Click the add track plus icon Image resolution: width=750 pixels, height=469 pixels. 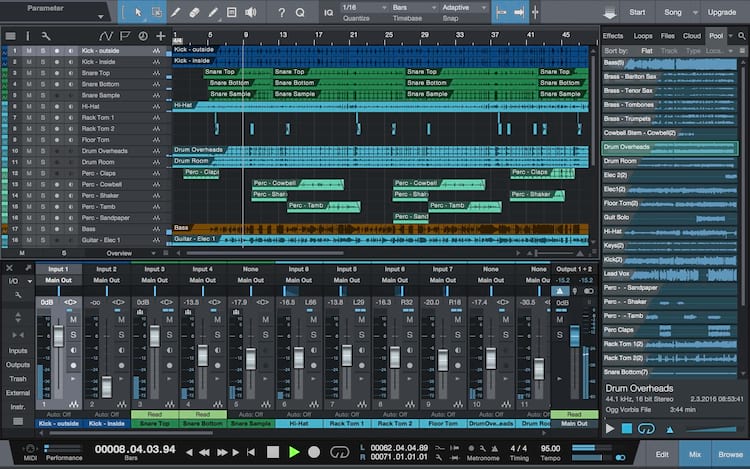160,36
